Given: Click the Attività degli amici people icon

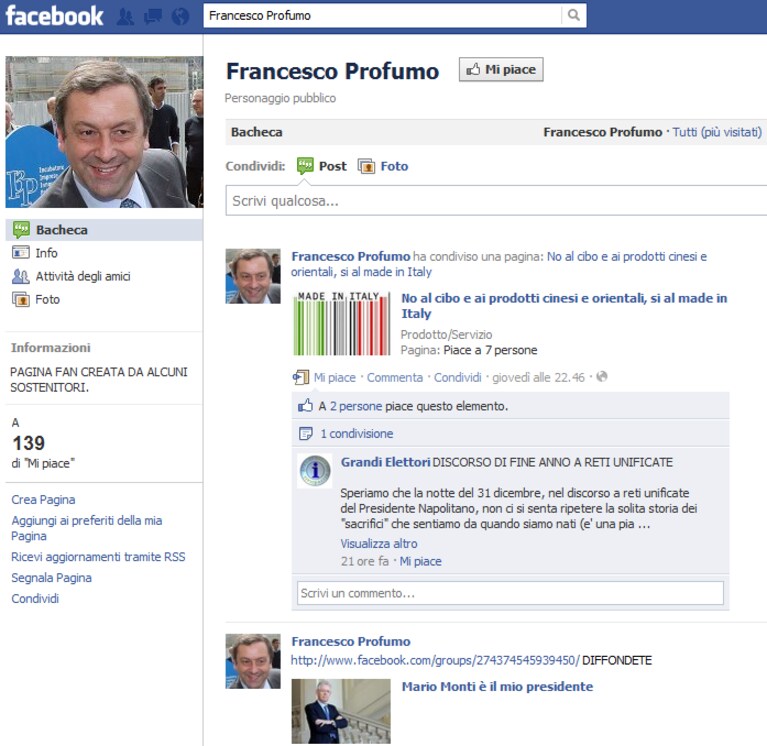Looking at the screenshot, I should (x=21, y=276).
